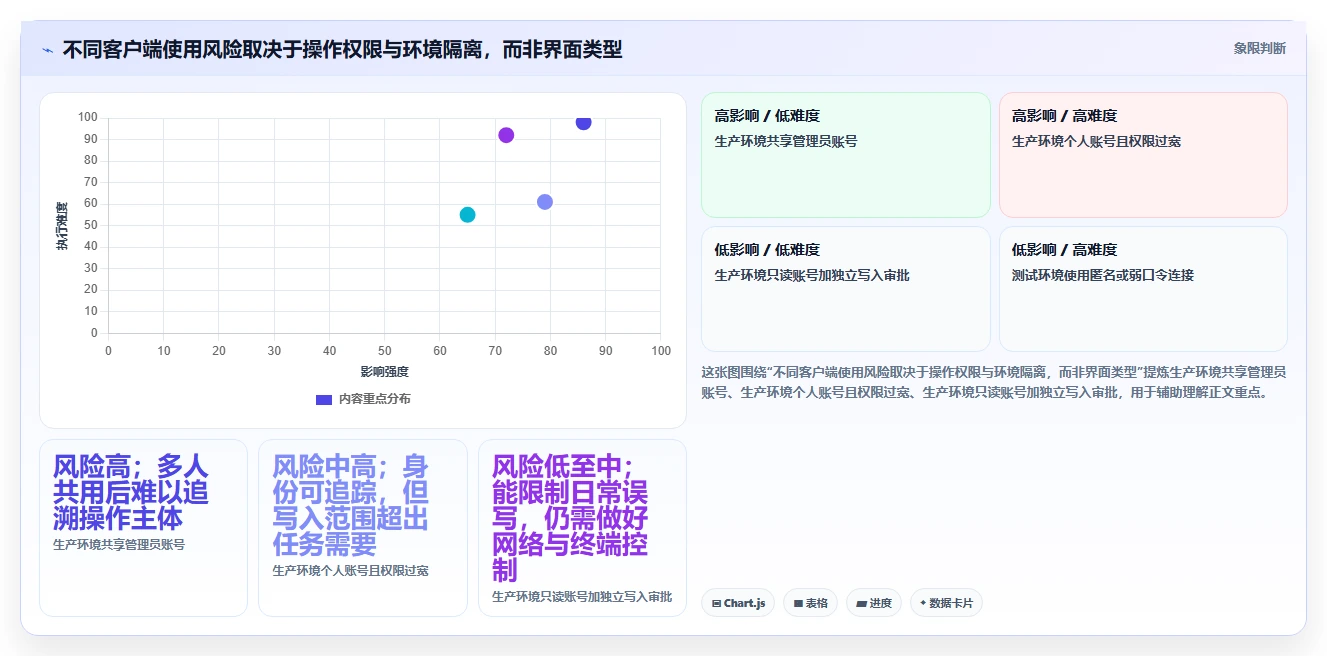Click the 内容重点分布 legend label
Image resolution: width=1327 pixels, height=656 pixels.
coord(374,399)
